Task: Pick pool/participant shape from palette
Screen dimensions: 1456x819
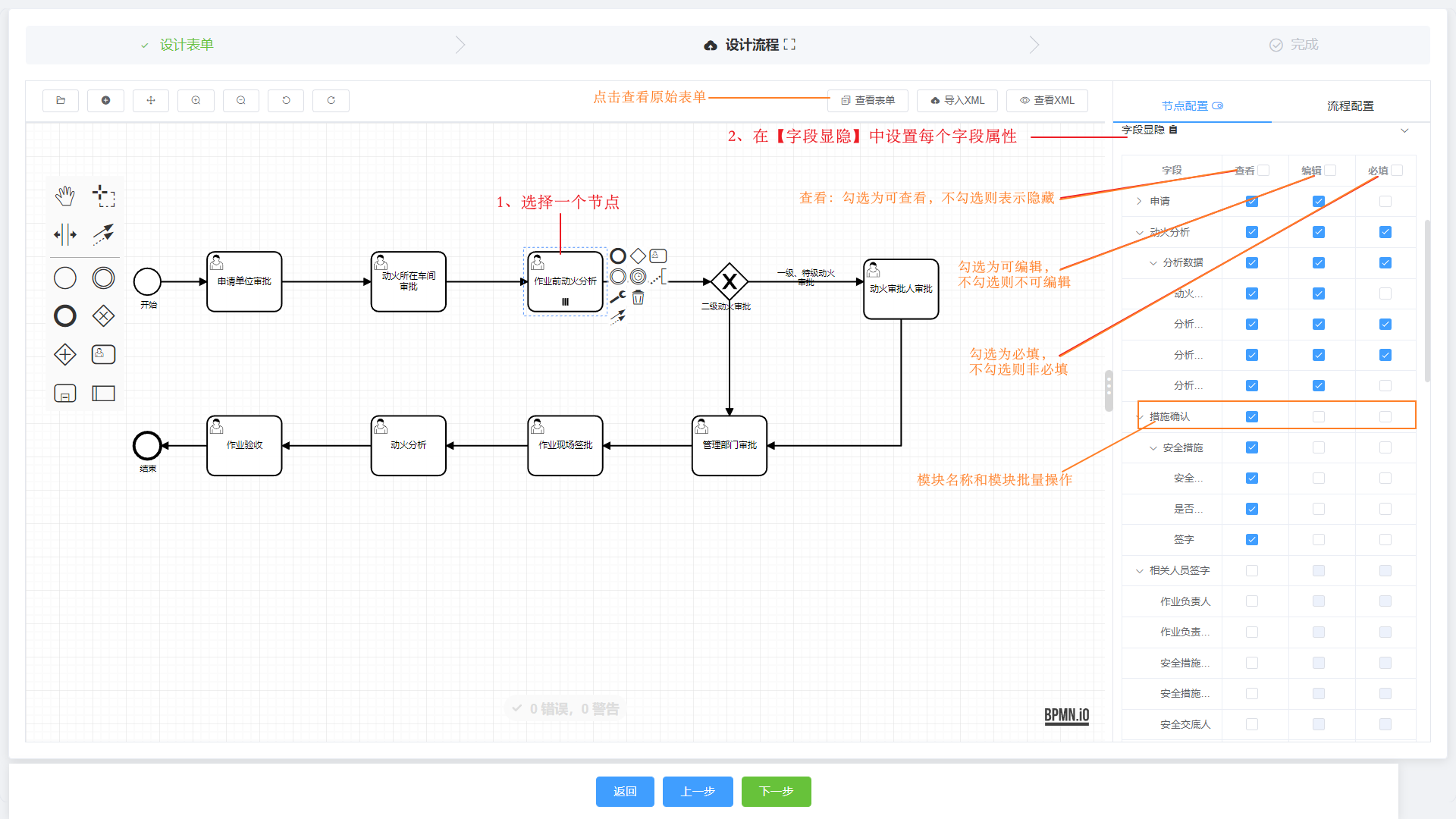Action: pos(103,393)
